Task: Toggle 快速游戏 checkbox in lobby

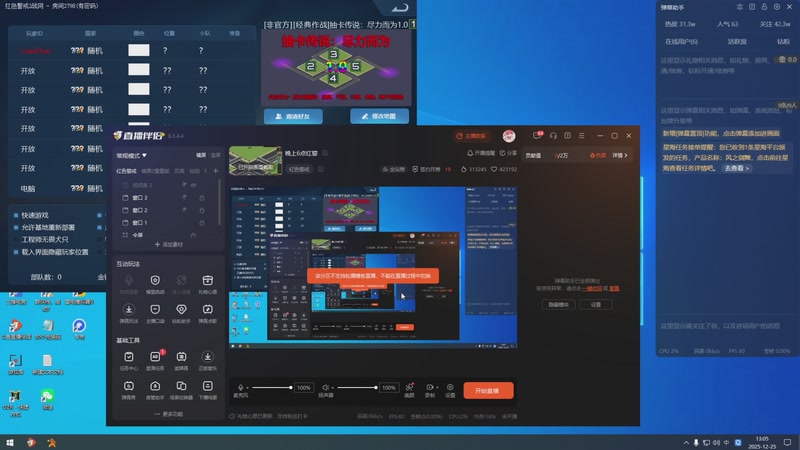Action: click(x=16, y=215)
